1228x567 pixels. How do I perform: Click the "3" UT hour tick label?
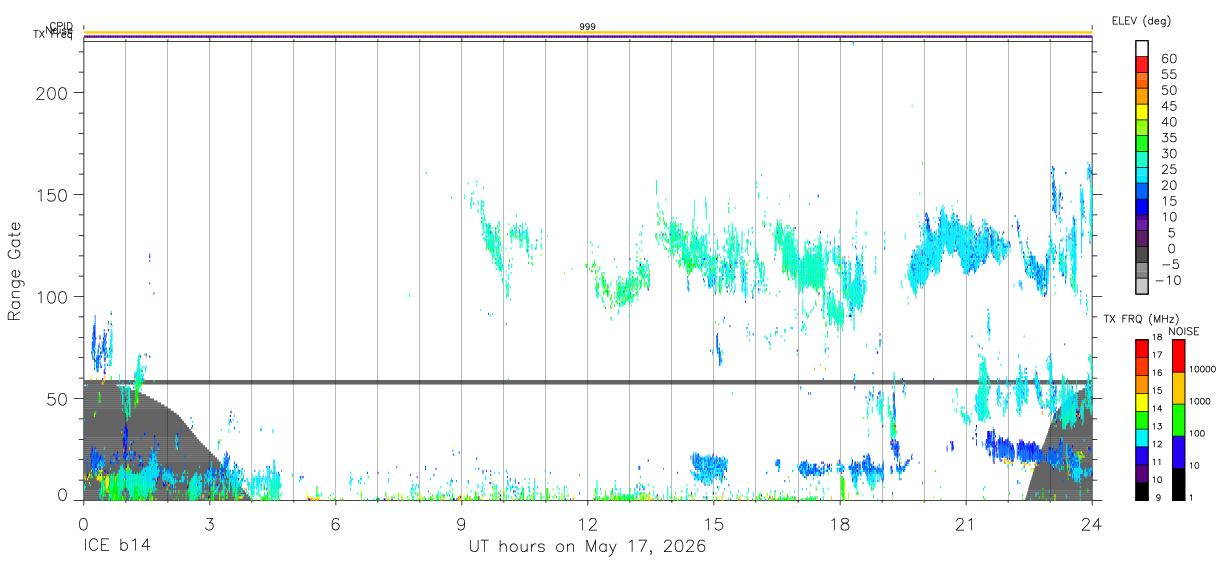pyautogui.click(x=210, y=524)
